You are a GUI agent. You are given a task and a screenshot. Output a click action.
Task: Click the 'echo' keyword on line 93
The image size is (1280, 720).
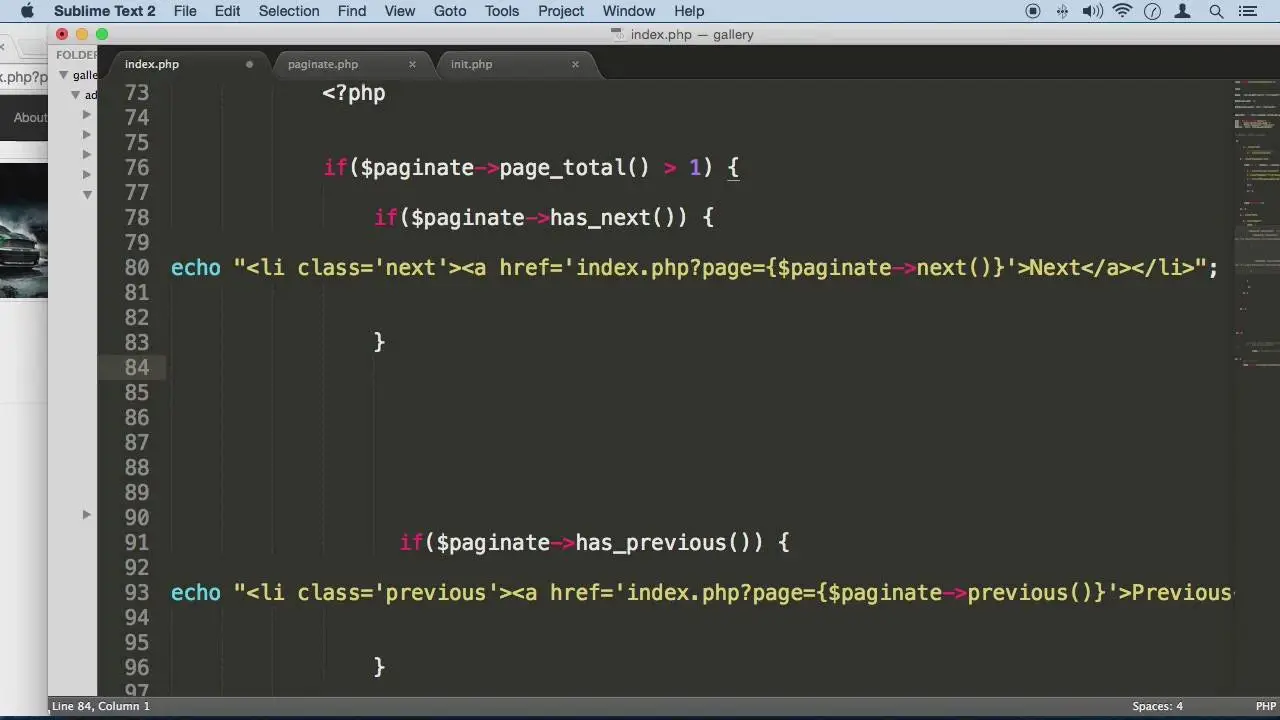(196, 593)
